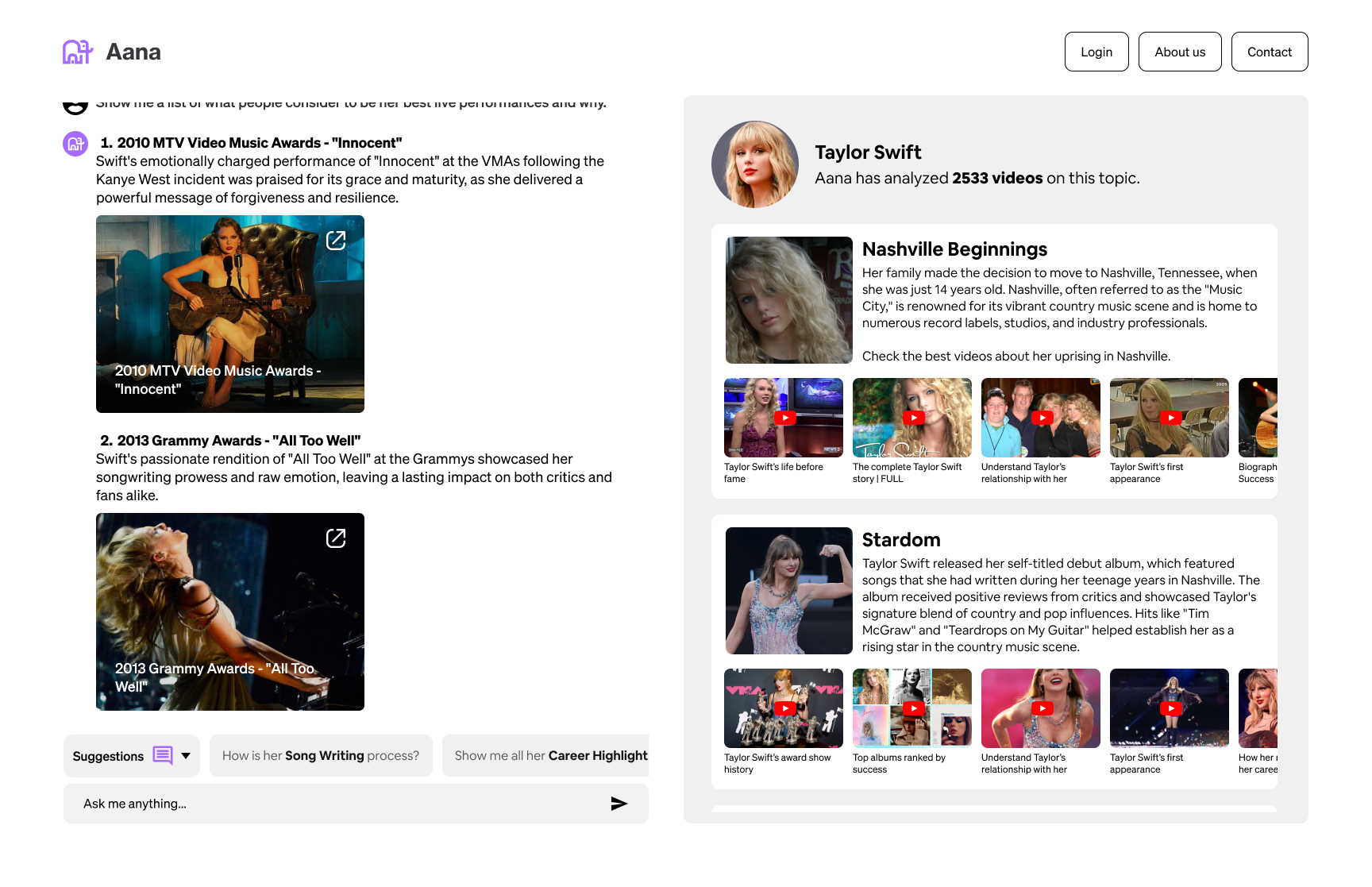1372x887 pixels.
Task: Play the Biography Success video thumbnail
Action: [x=1258, y=418]
